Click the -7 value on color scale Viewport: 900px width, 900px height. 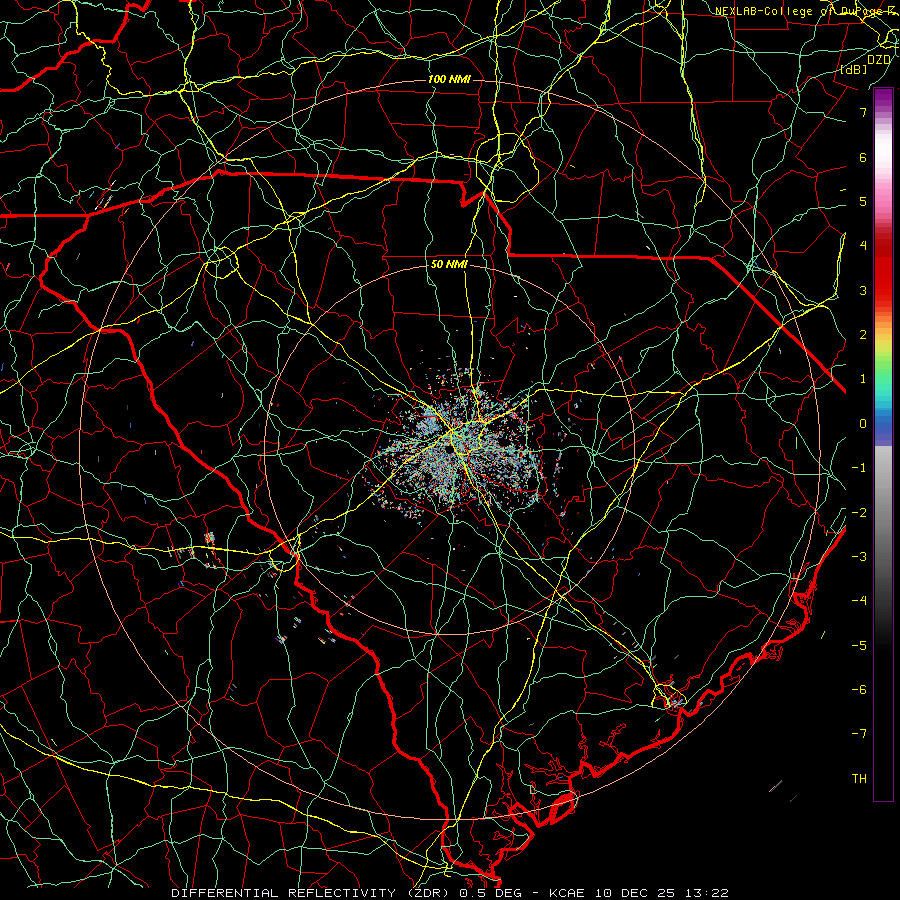[859, 734]
